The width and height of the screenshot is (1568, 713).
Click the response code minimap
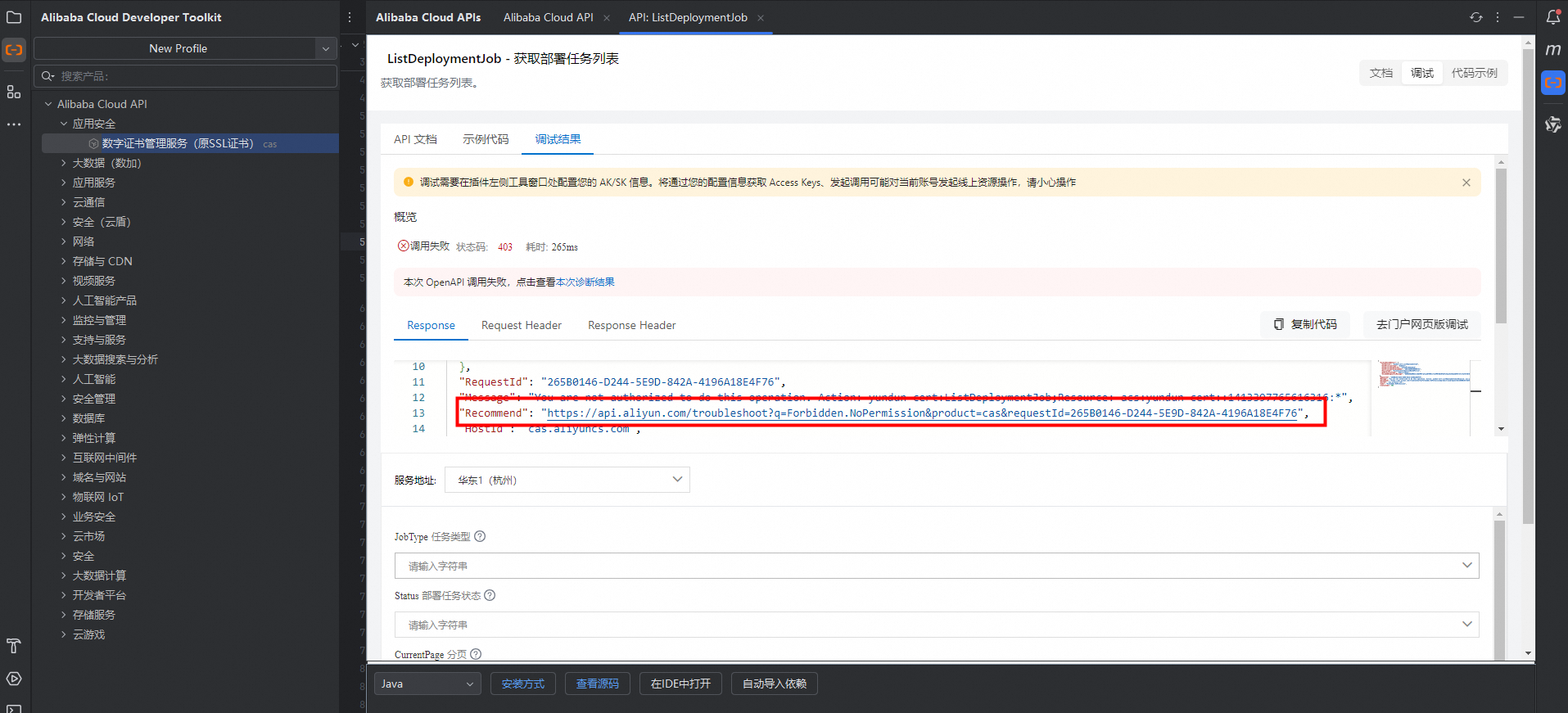point(1425,374)
